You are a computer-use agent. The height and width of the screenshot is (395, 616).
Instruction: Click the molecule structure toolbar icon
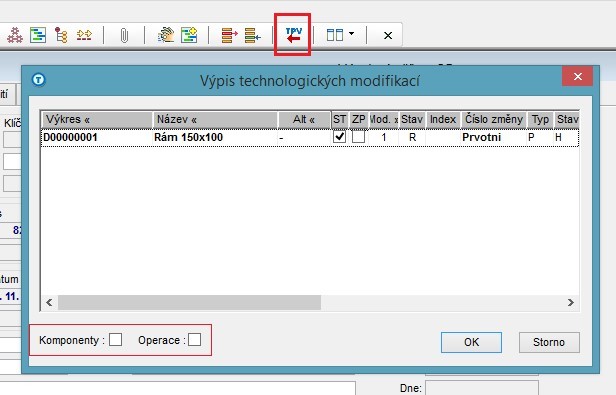15,35
